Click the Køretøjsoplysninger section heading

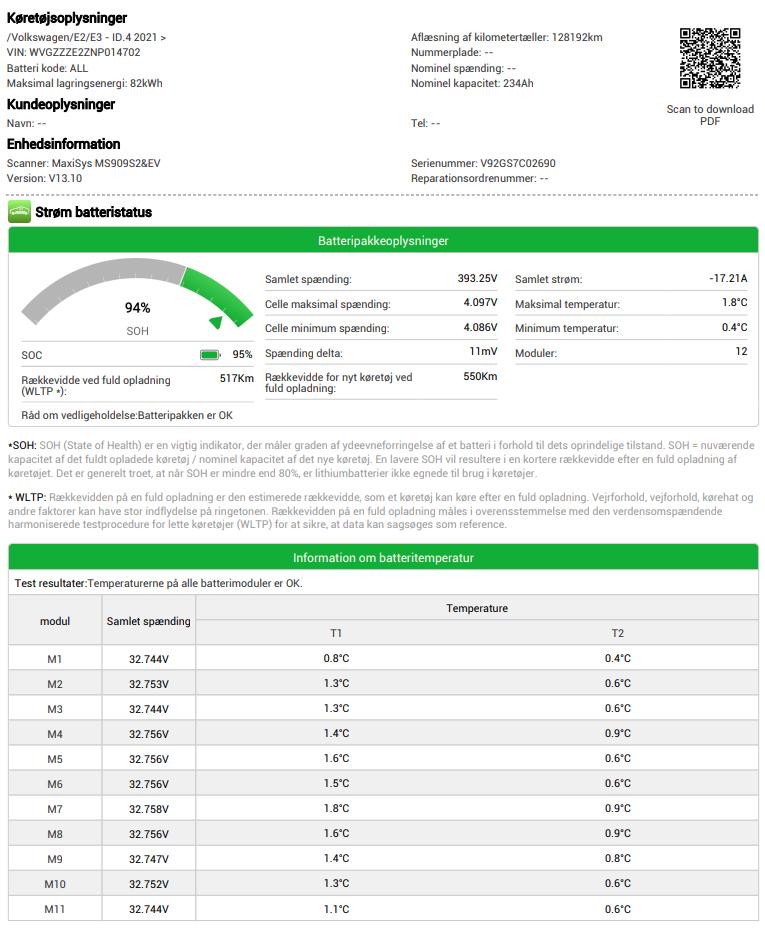click(x=67, y=18)
